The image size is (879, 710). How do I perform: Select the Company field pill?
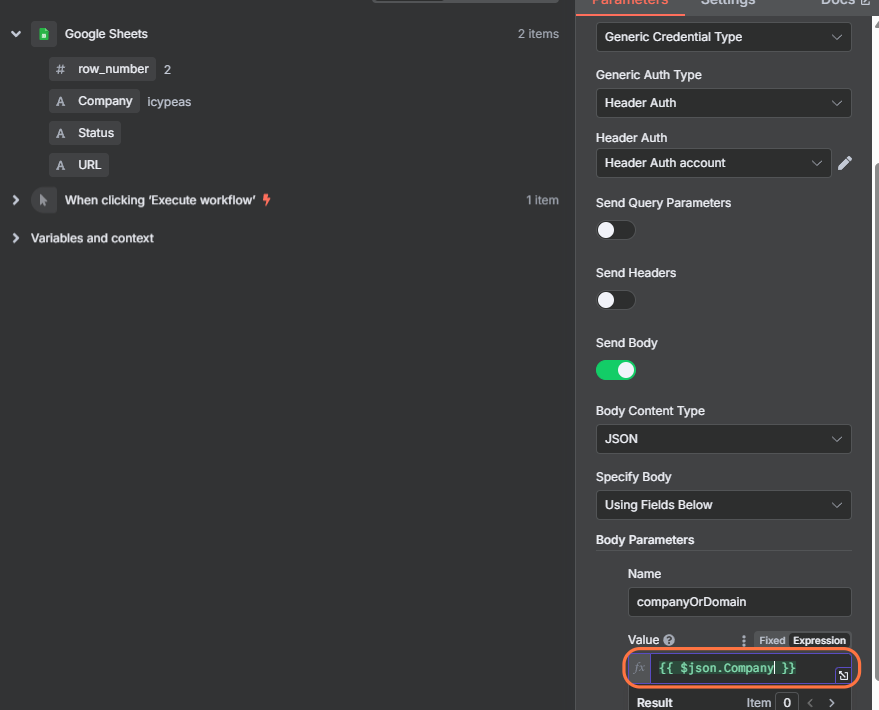(94, 101)
